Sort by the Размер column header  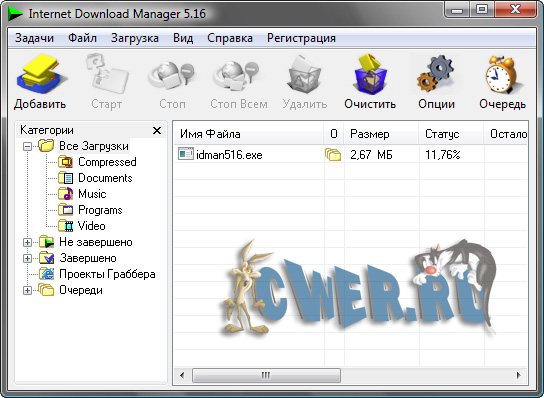pos(381,134)
